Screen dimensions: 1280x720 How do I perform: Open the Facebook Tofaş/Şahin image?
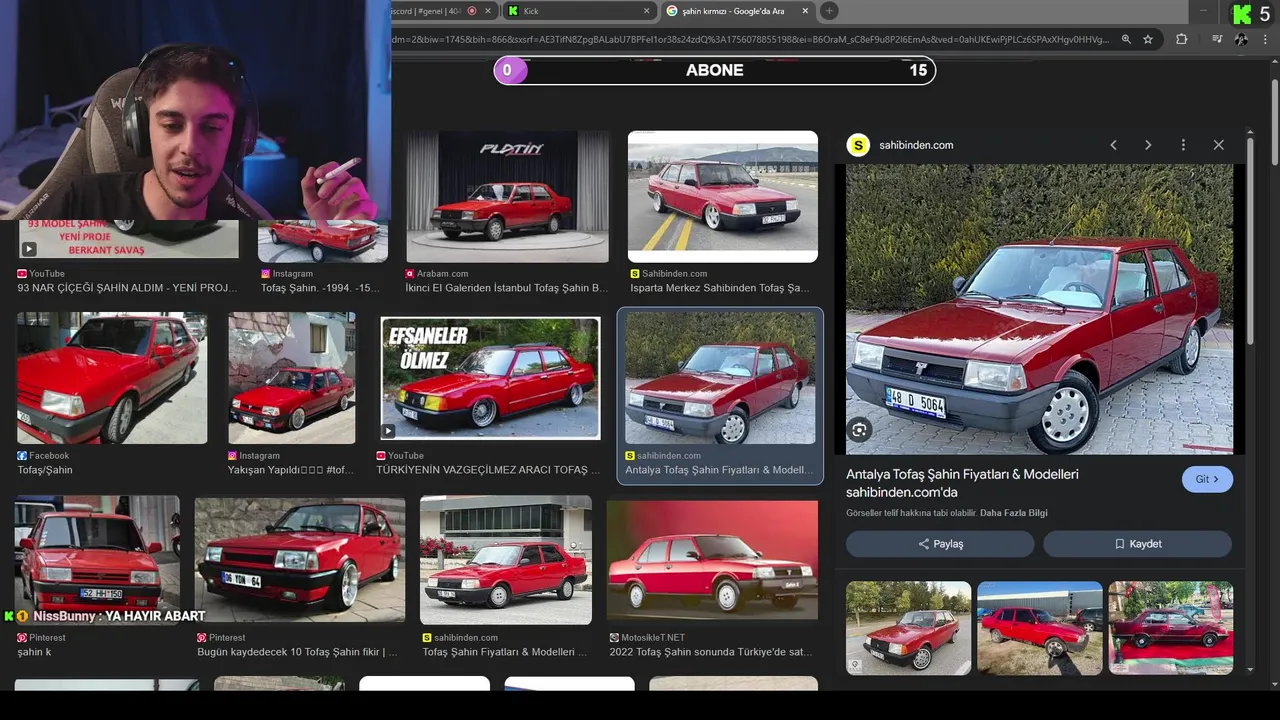[x=112, y=378]
